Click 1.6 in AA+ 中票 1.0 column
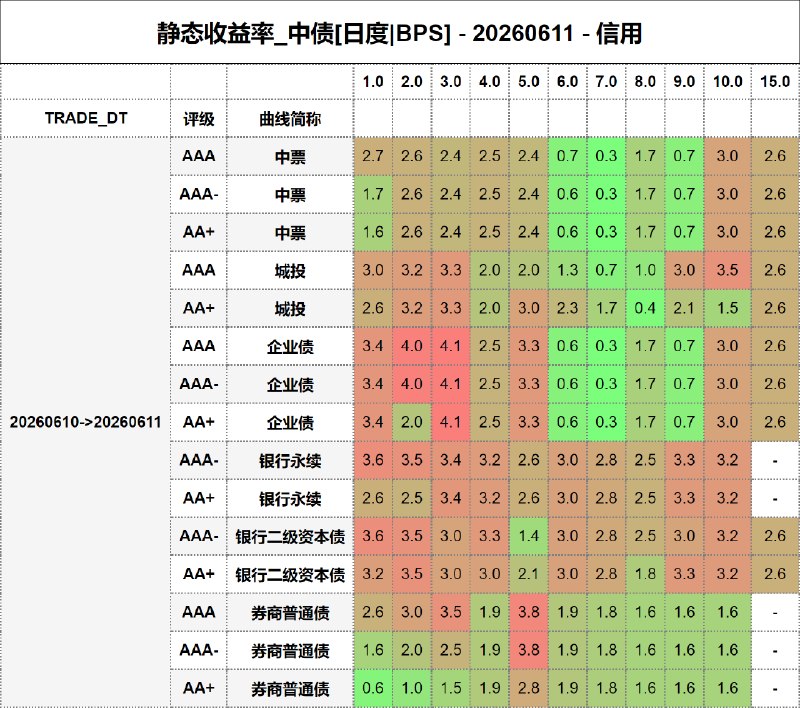 click(373, 232)
